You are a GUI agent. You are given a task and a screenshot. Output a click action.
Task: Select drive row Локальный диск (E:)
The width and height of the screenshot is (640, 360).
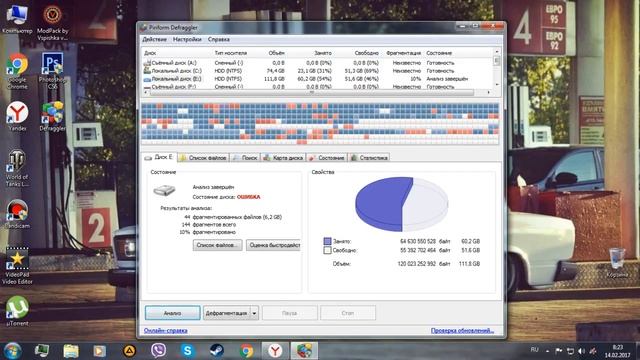(318, 79)
